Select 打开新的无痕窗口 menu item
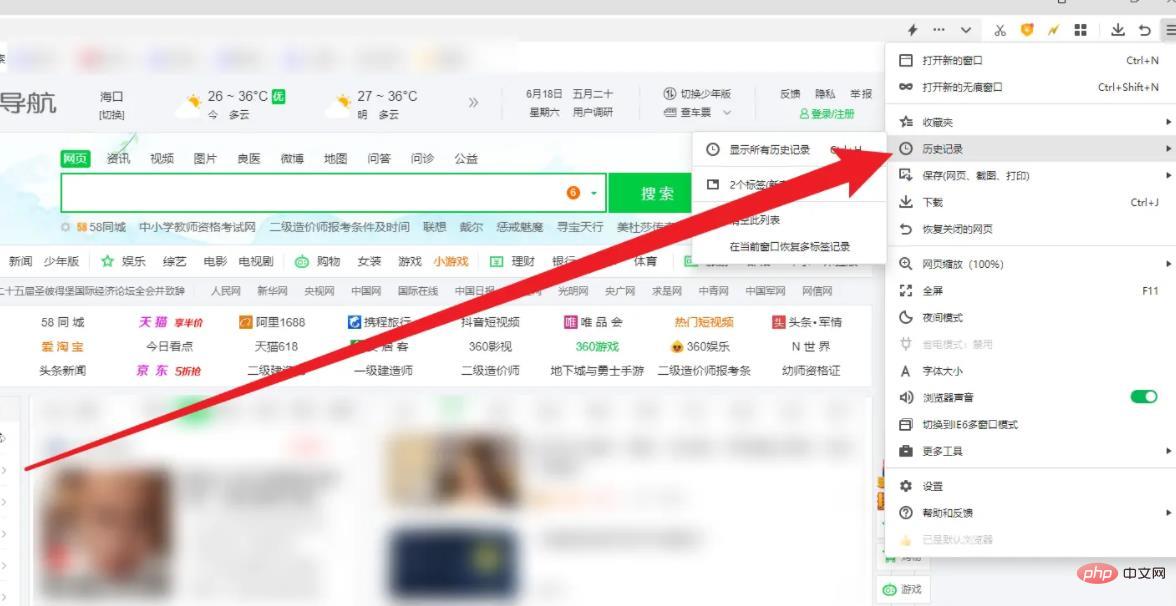 pyautogui.click(x=1030, y=87)
